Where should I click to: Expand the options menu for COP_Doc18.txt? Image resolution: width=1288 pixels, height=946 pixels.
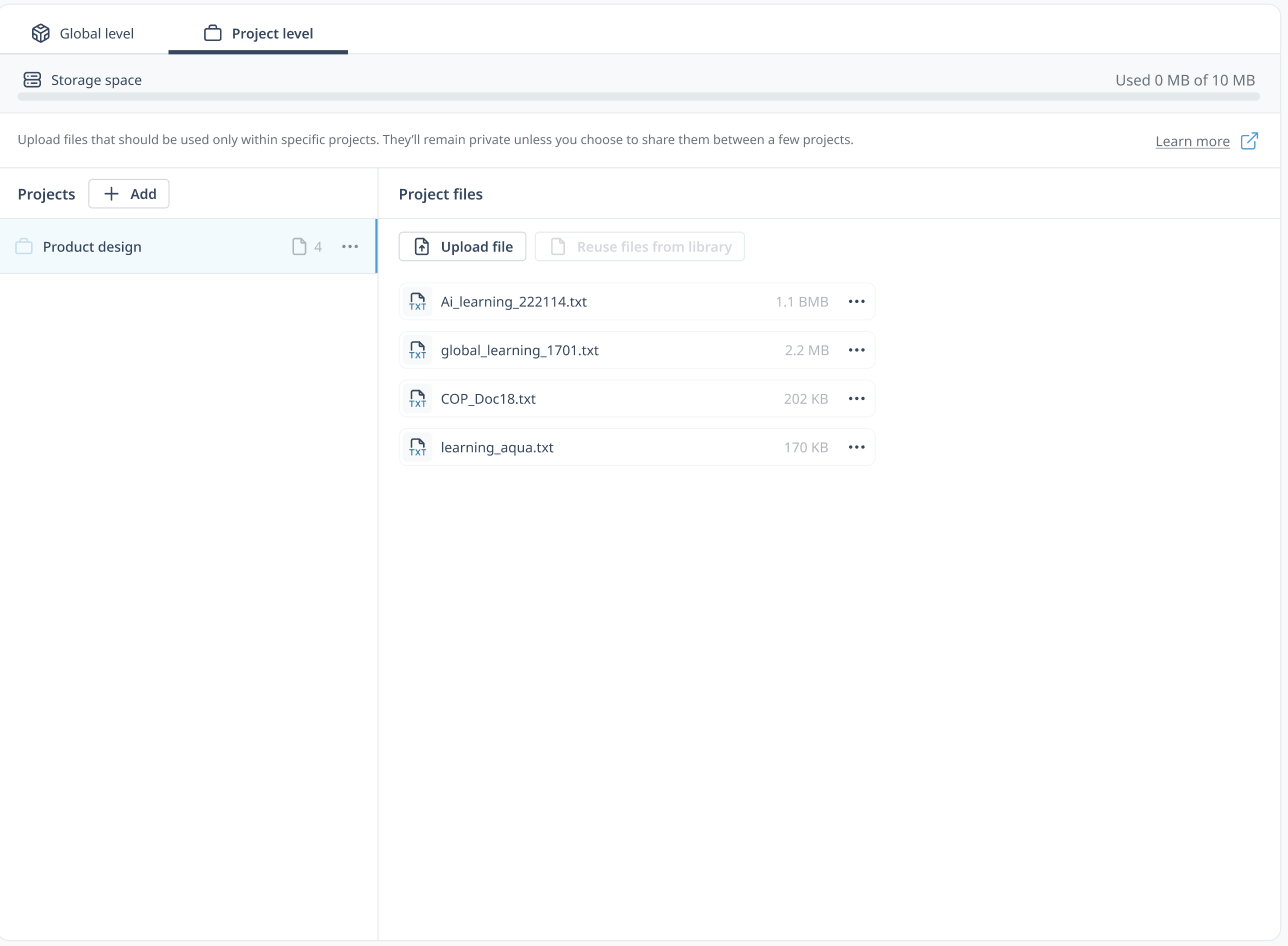coord(856,399)
